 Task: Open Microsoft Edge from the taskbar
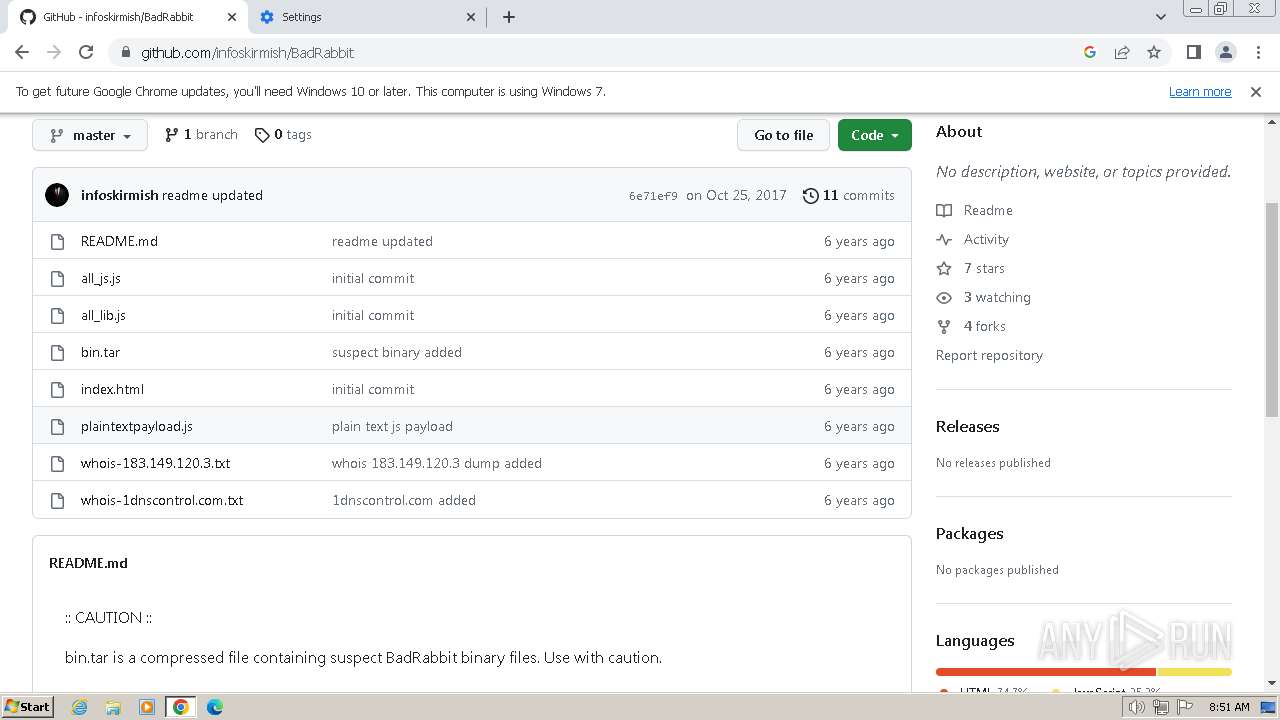click(x=214, y=707)
